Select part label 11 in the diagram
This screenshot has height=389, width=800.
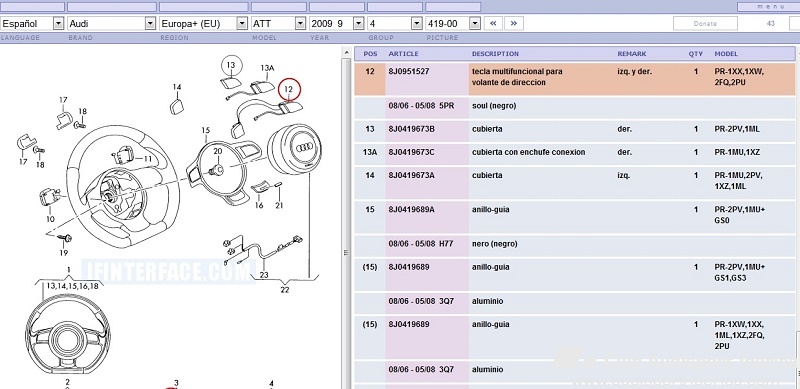pyautogui.click(x=147, y=159)
